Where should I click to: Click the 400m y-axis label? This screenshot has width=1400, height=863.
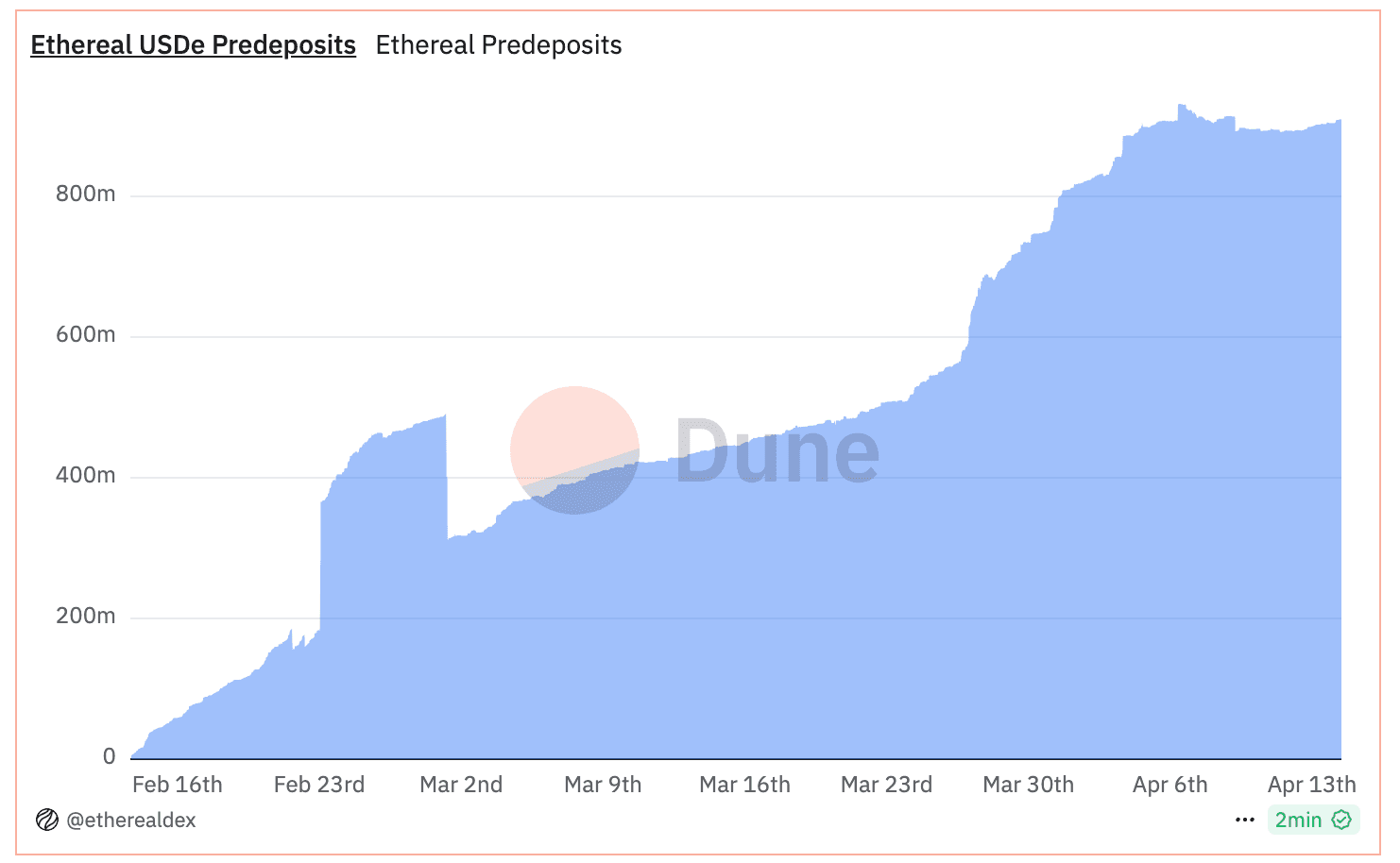click(86, 476)
